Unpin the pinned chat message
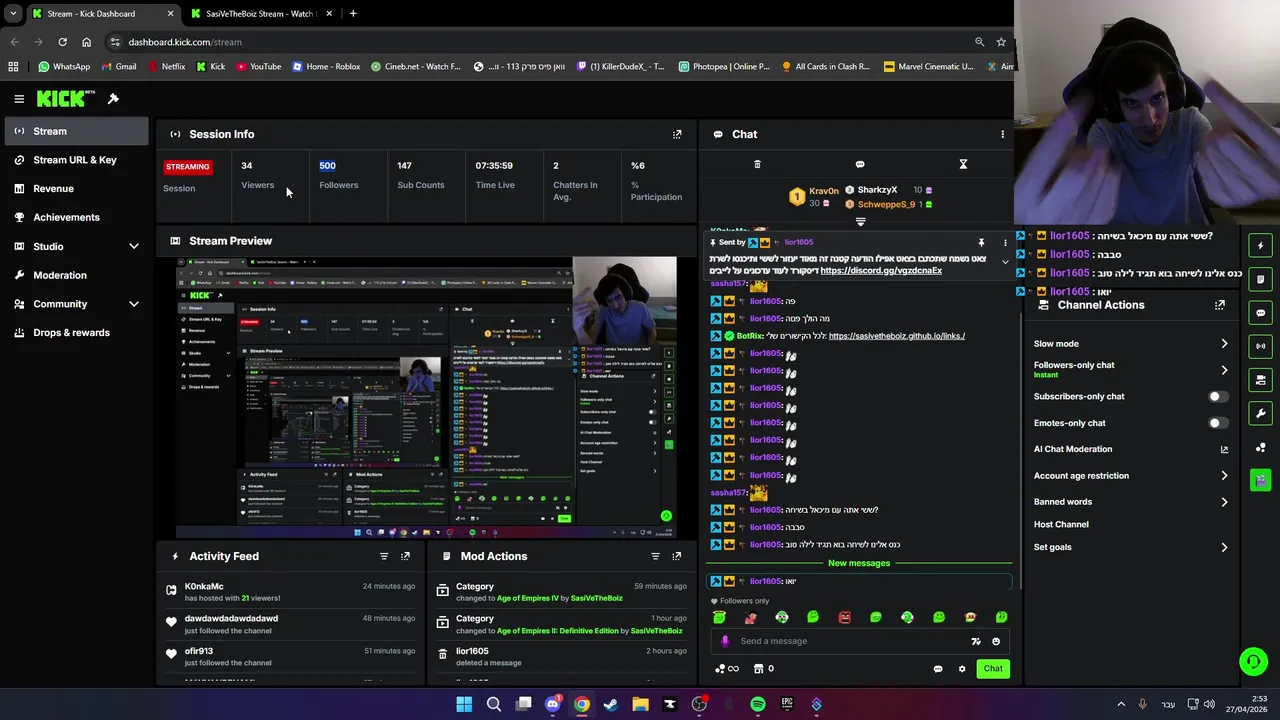Viewport: 1280px width, 720px height. tap(981, 242)
